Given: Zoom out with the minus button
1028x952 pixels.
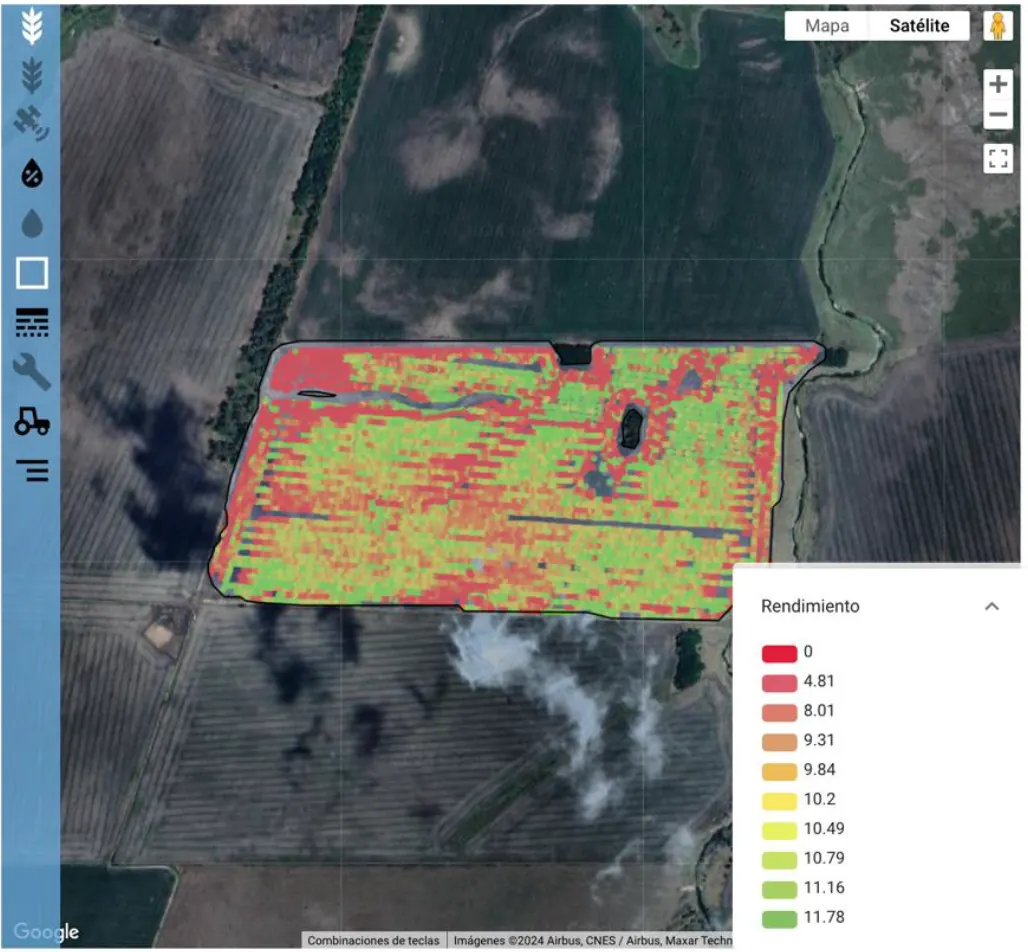Looking at the screenshot, I should [x=997, y=114].
